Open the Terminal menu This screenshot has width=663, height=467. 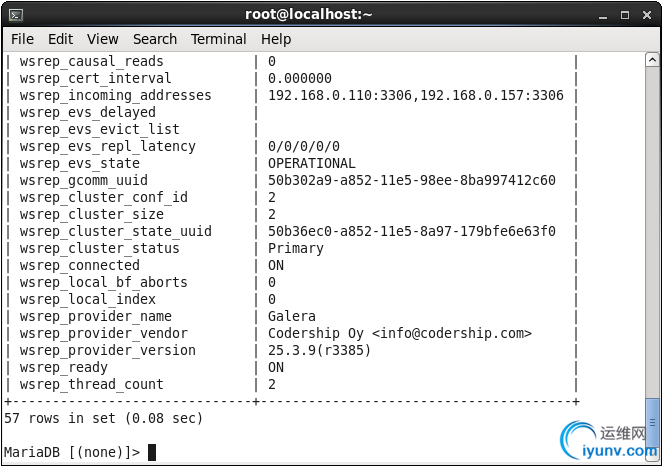pyautogui.click(x=219, y=39)
